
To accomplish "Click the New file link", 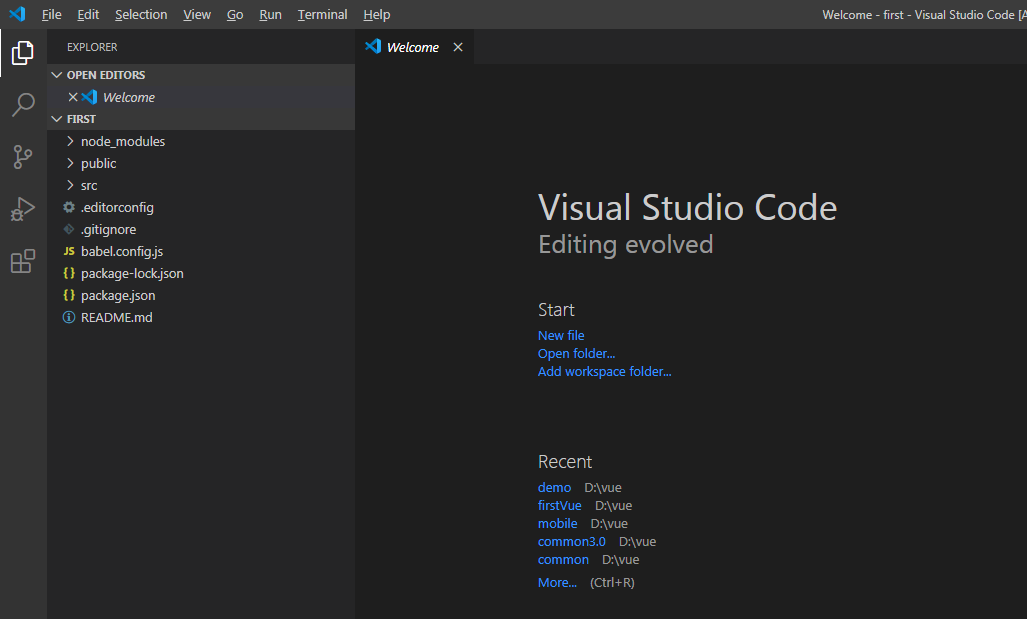I will [x=561, y=335].
